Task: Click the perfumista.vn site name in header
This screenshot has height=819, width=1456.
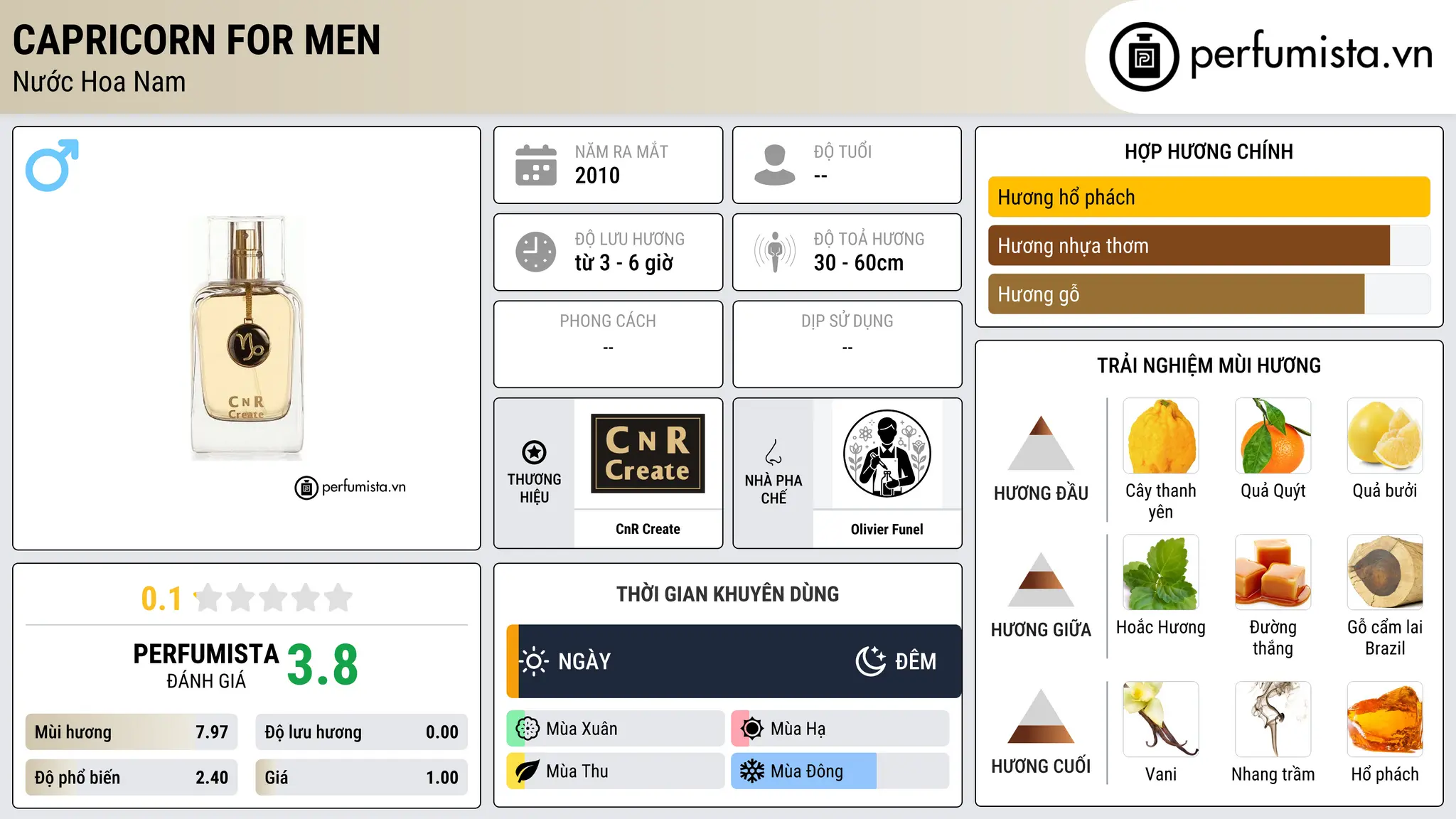Action: pyautogui.click(x=1312, y=53)
